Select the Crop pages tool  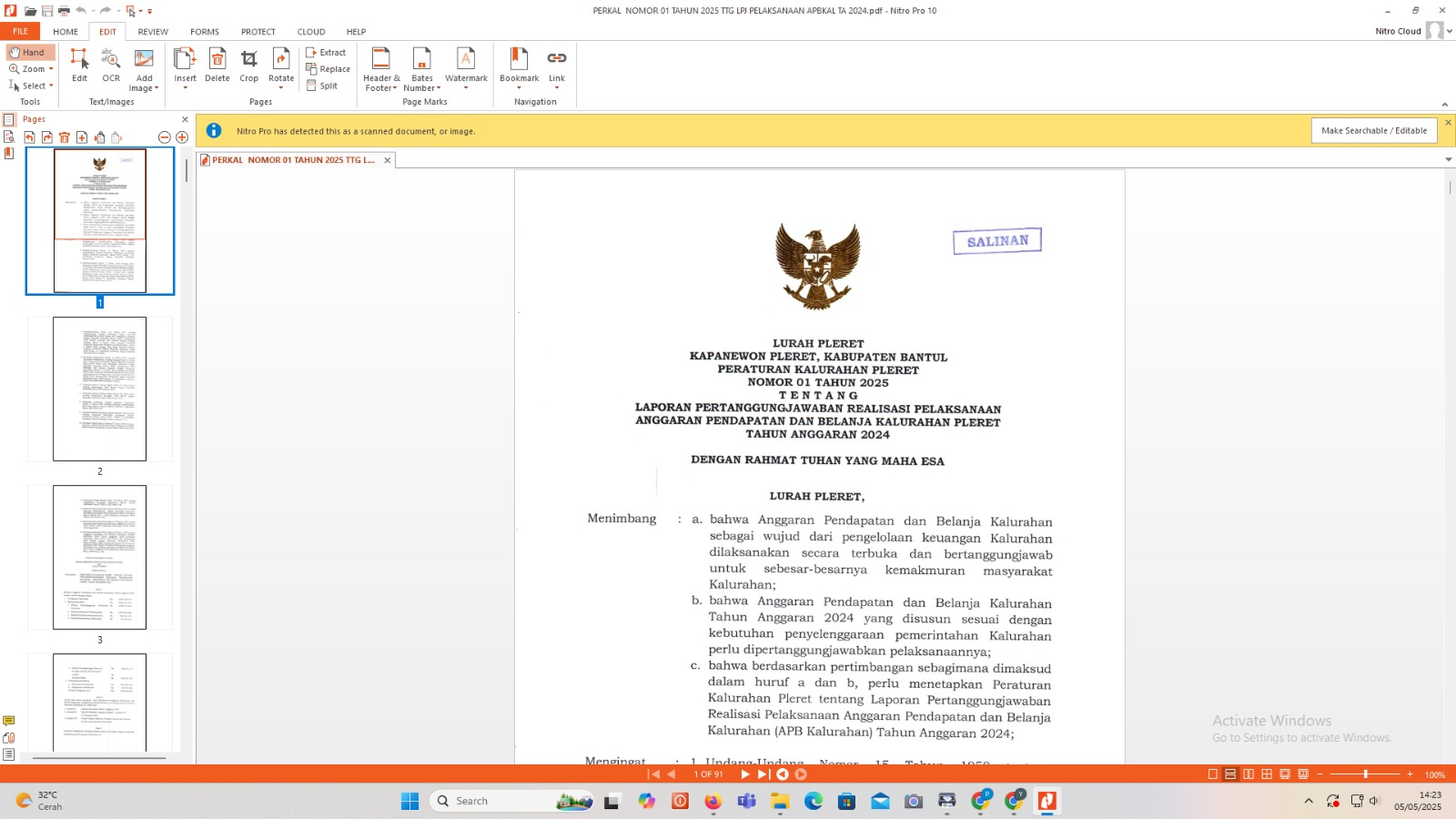pyautogui.click(x=249, y=66)
